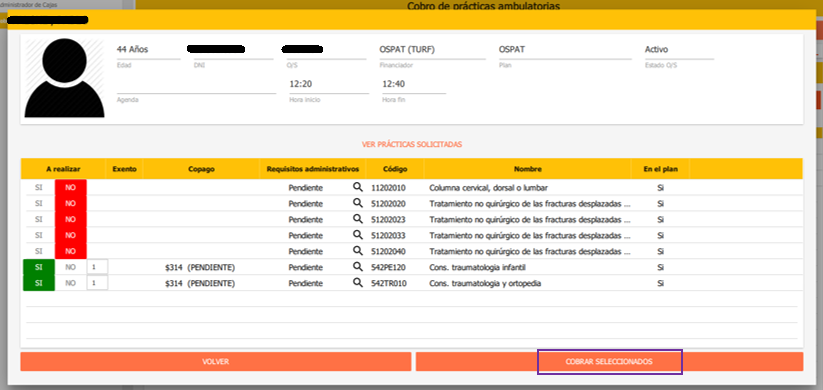Screen dimensions: 823x390
Task: Click 'Cons. traumatologia infantil' name
Action: coord(477,267)
